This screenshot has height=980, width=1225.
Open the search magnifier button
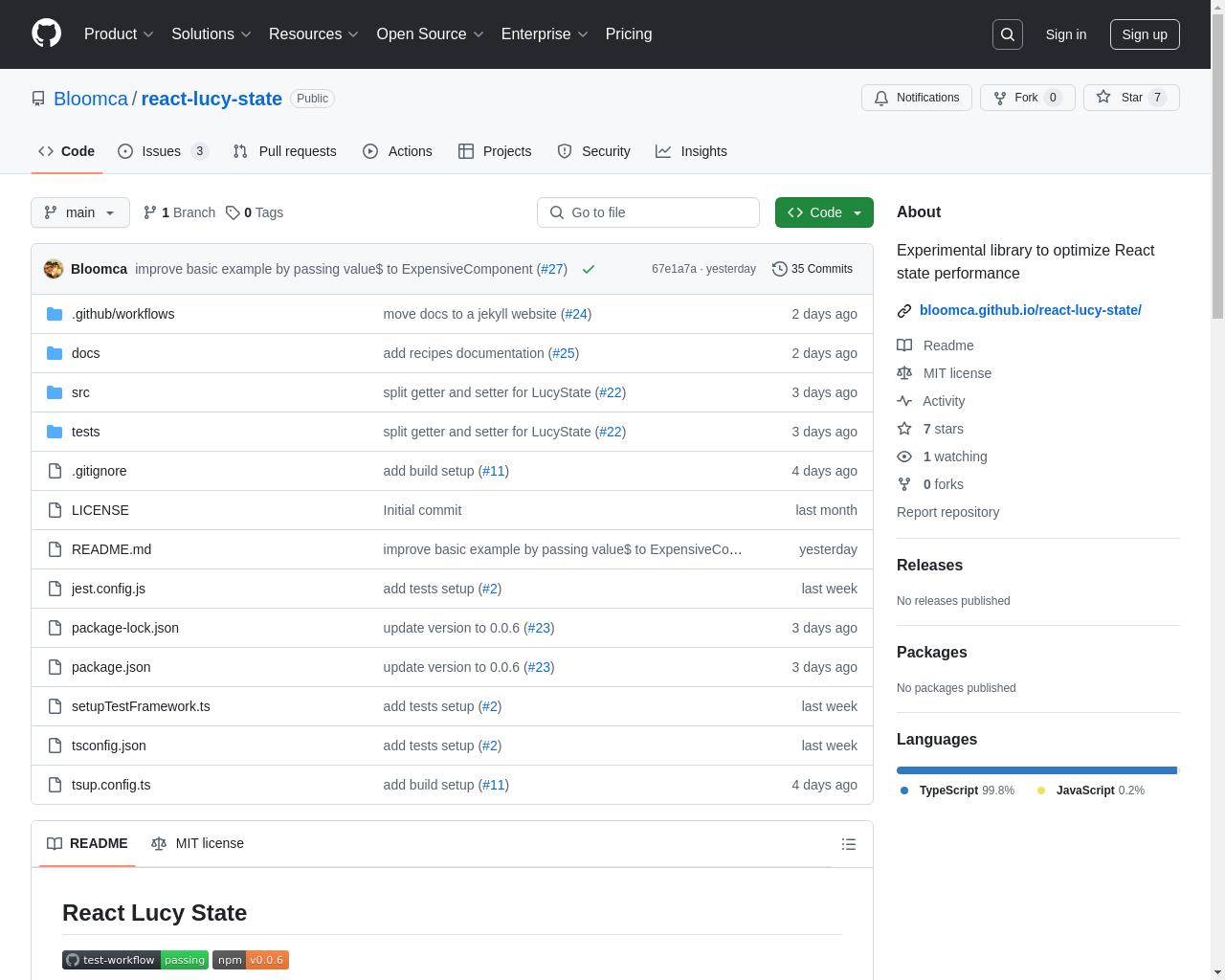click(1008, 34)
